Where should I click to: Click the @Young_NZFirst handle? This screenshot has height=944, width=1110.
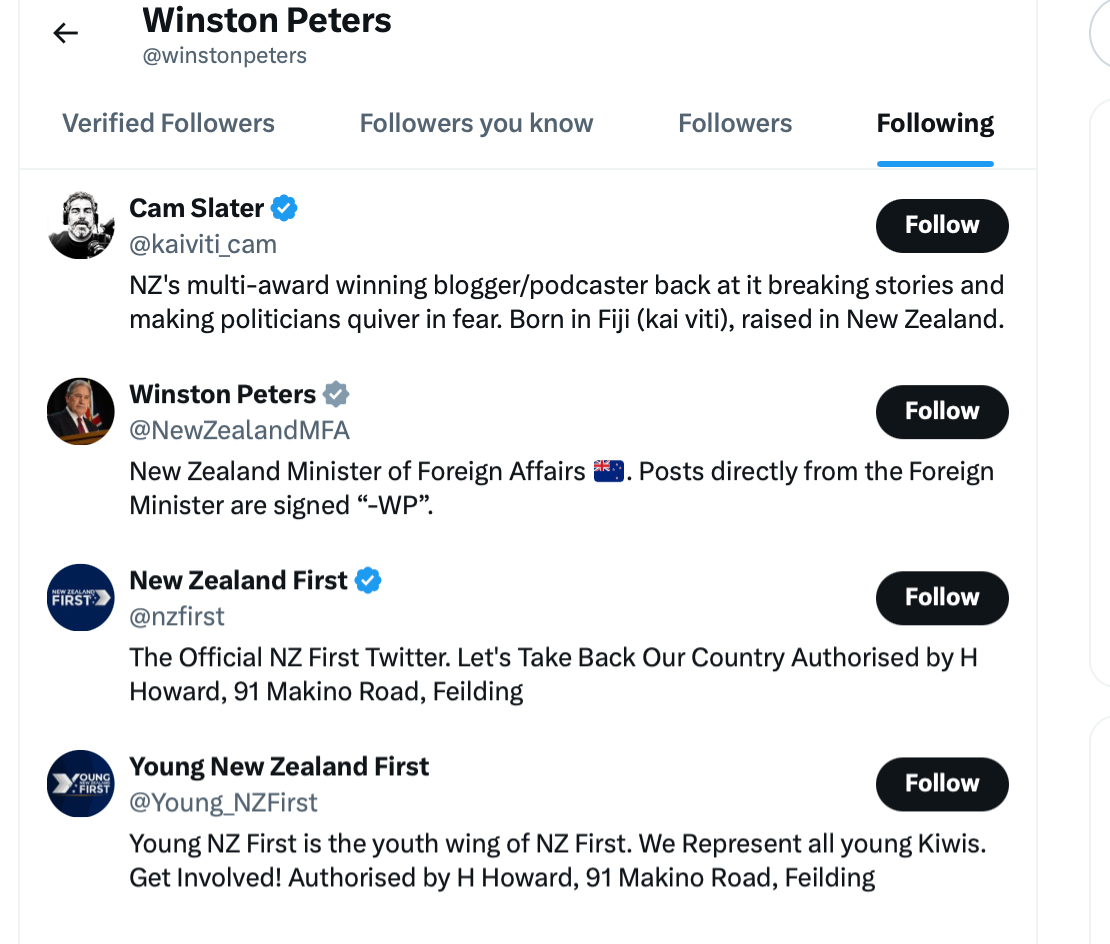point(224,802)
